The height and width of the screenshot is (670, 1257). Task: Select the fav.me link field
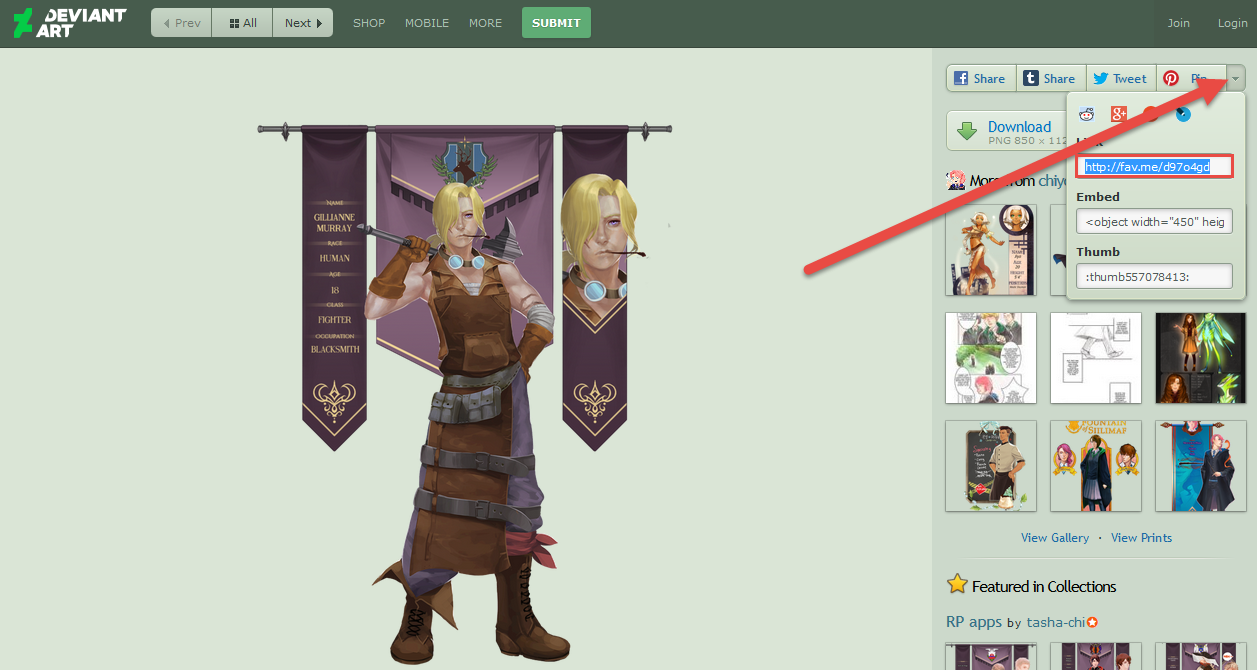point(1155,167)
